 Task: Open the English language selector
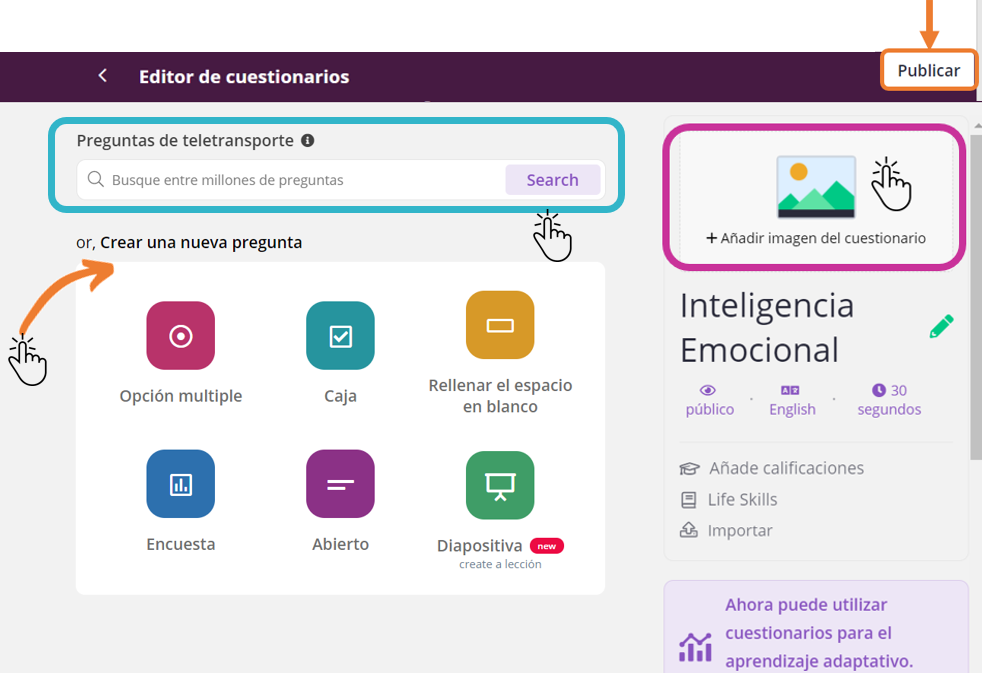[792, 400]
